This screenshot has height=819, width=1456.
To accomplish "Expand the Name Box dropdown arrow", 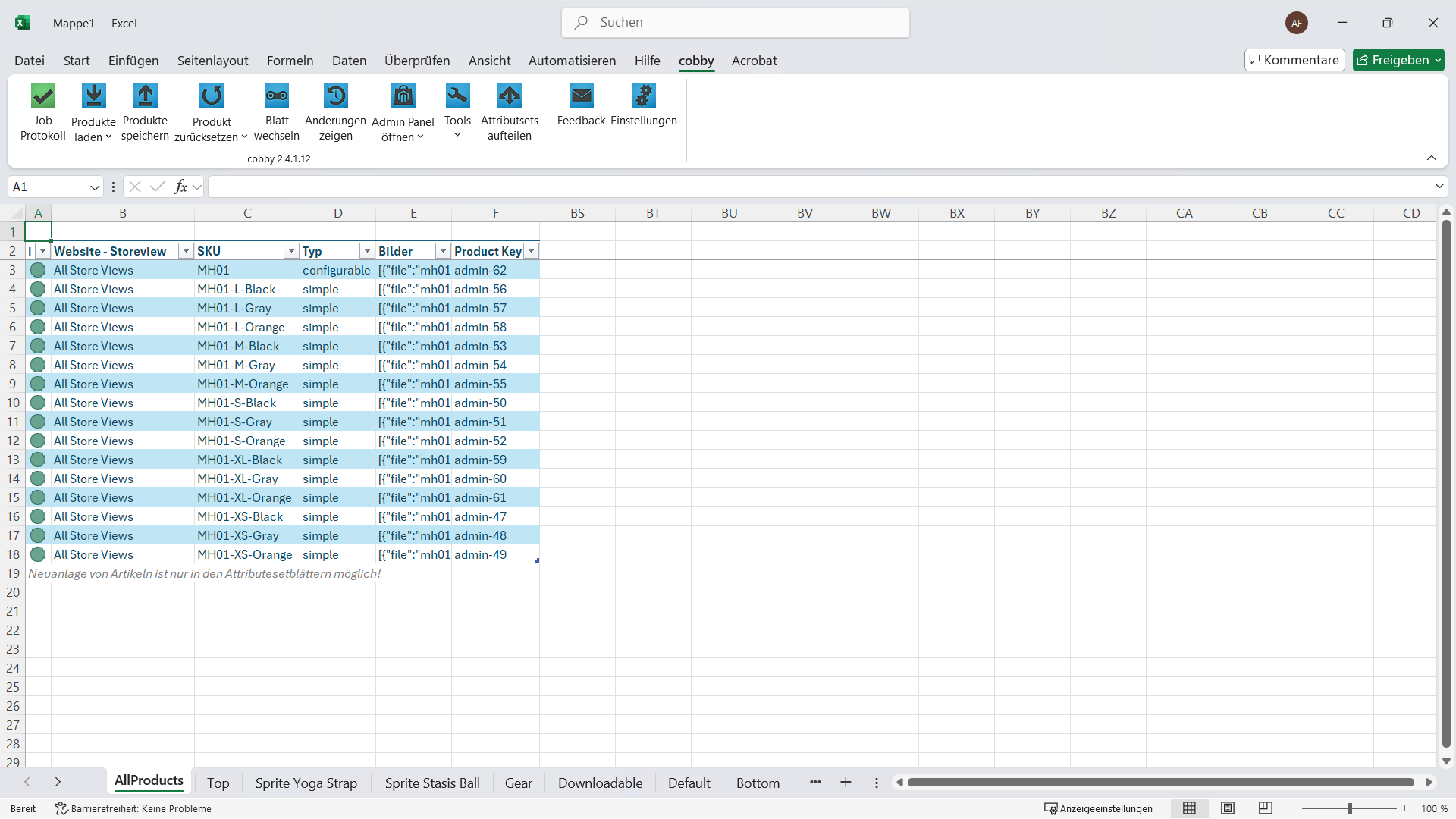I will tap(95, 187).
